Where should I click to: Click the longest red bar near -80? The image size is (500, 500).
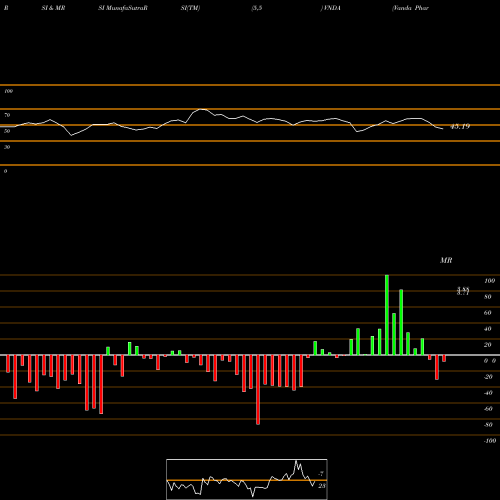point(258,390)
